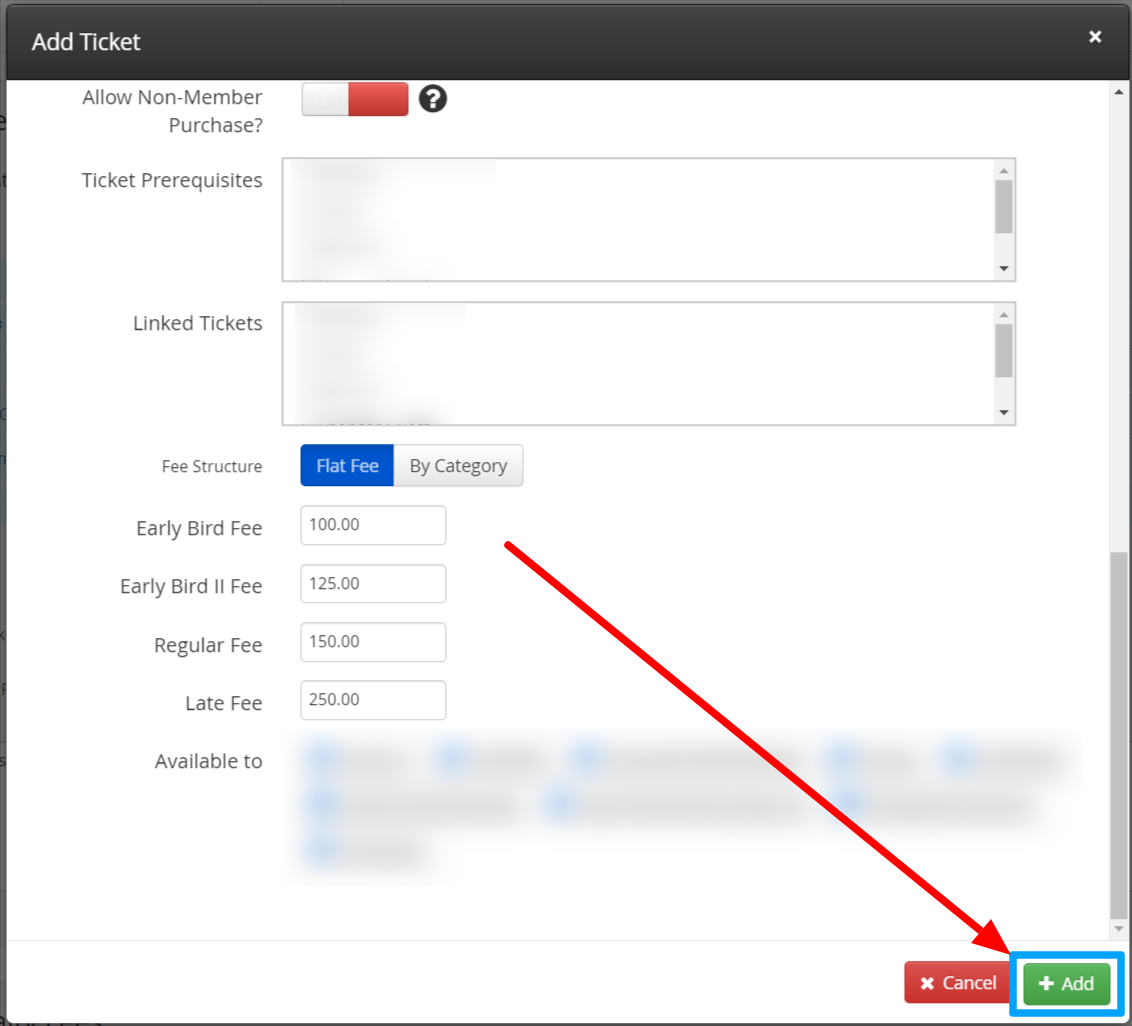Click the X icon inside the Cancel button
The height and width of the screenshot is (1026, 1132).
coord(925,983)
